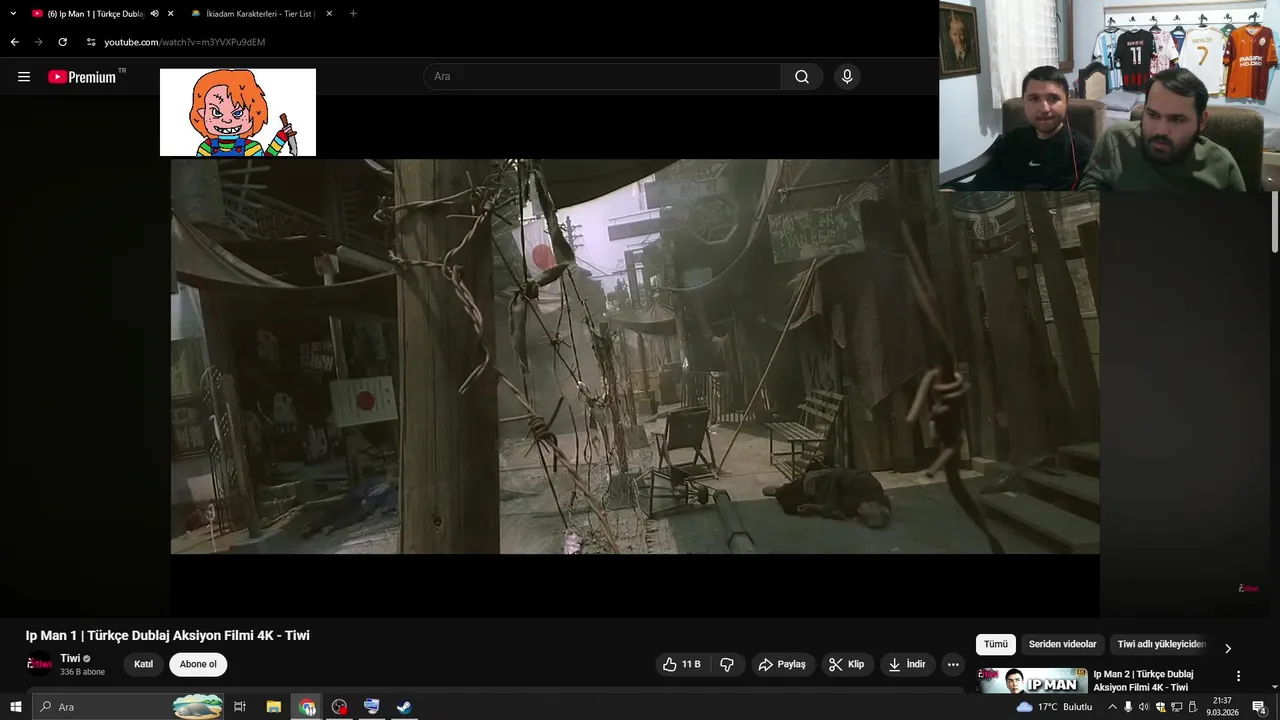This screenshot has height=720, width=1280.
Task: Open a new browser tab
Action: pyautogui.click(x=353, y=14)
